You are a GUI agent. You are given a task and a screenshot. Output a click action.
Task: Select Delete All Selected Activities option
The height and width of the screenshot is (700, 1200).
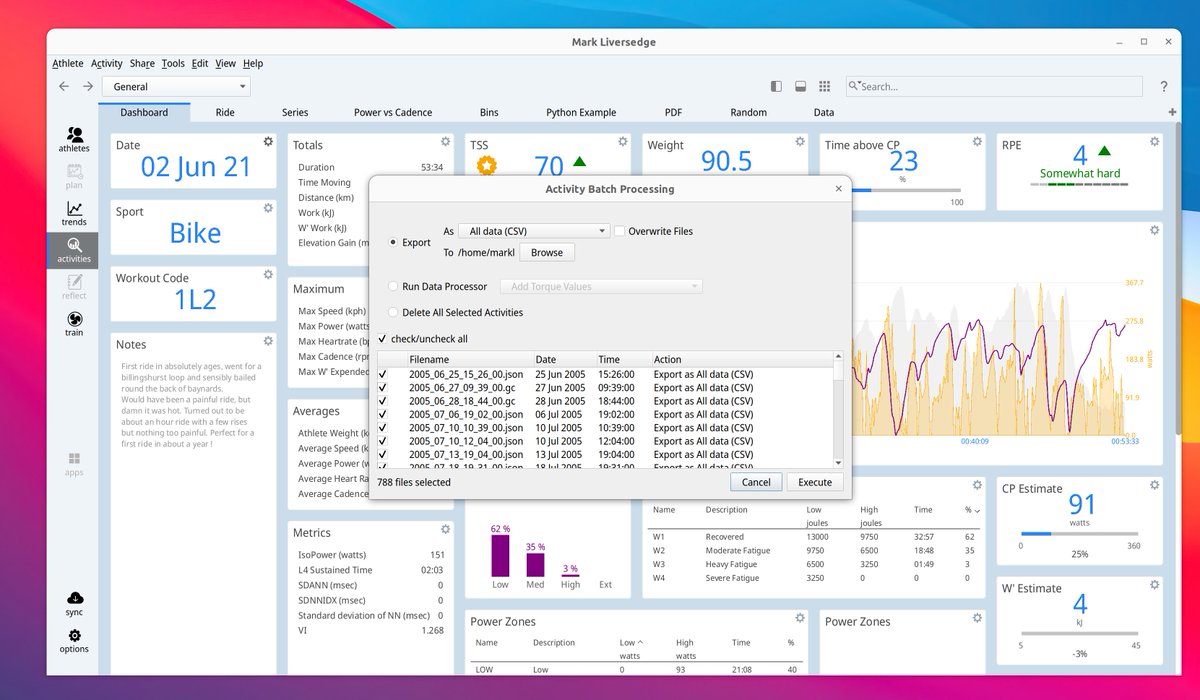pyautogui.click(x=393, y=312)
